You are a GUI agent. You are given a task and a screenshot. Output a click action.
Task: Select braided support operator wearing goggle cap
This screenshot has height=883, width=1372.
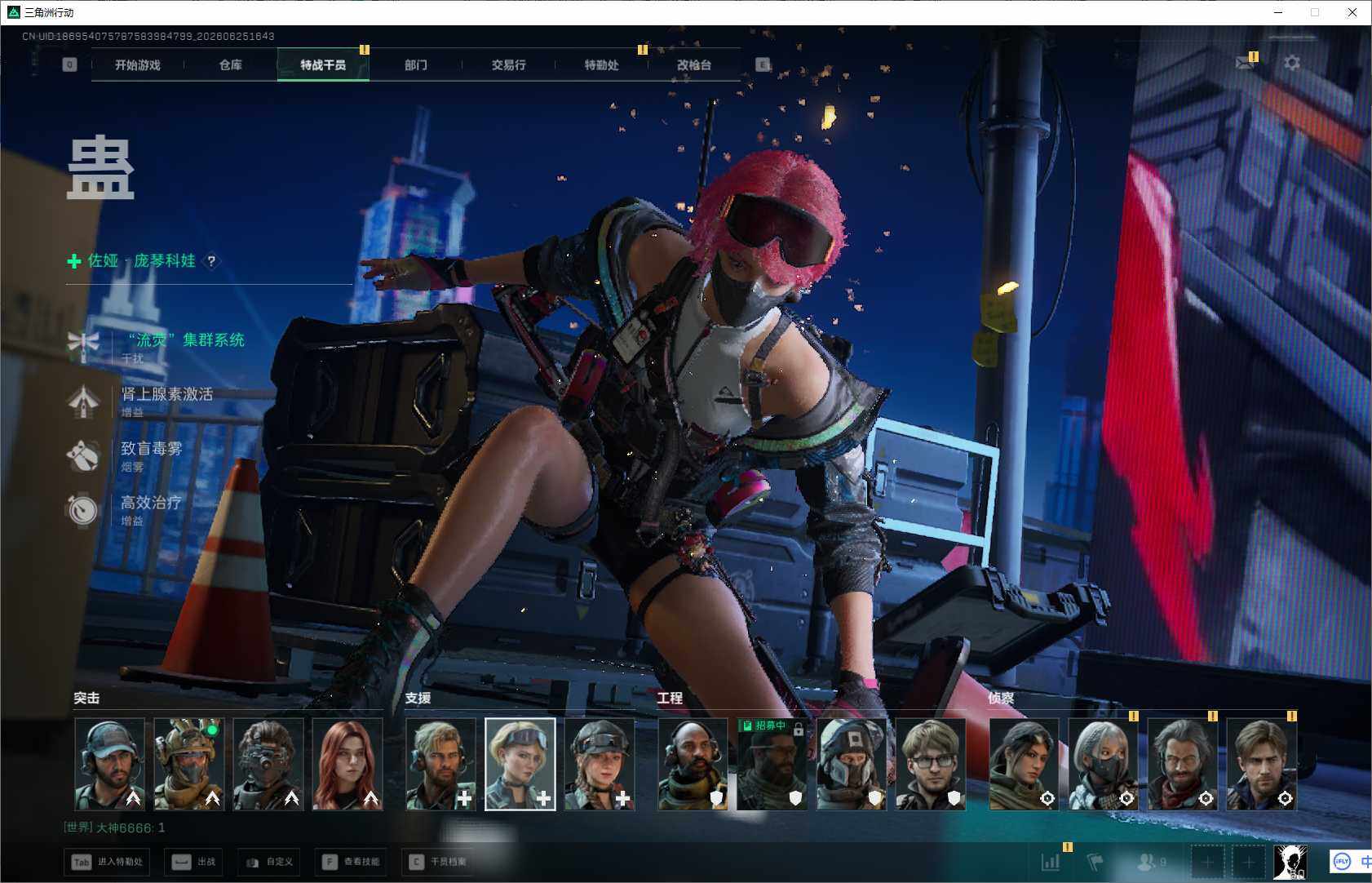click(x=599, y=765)
